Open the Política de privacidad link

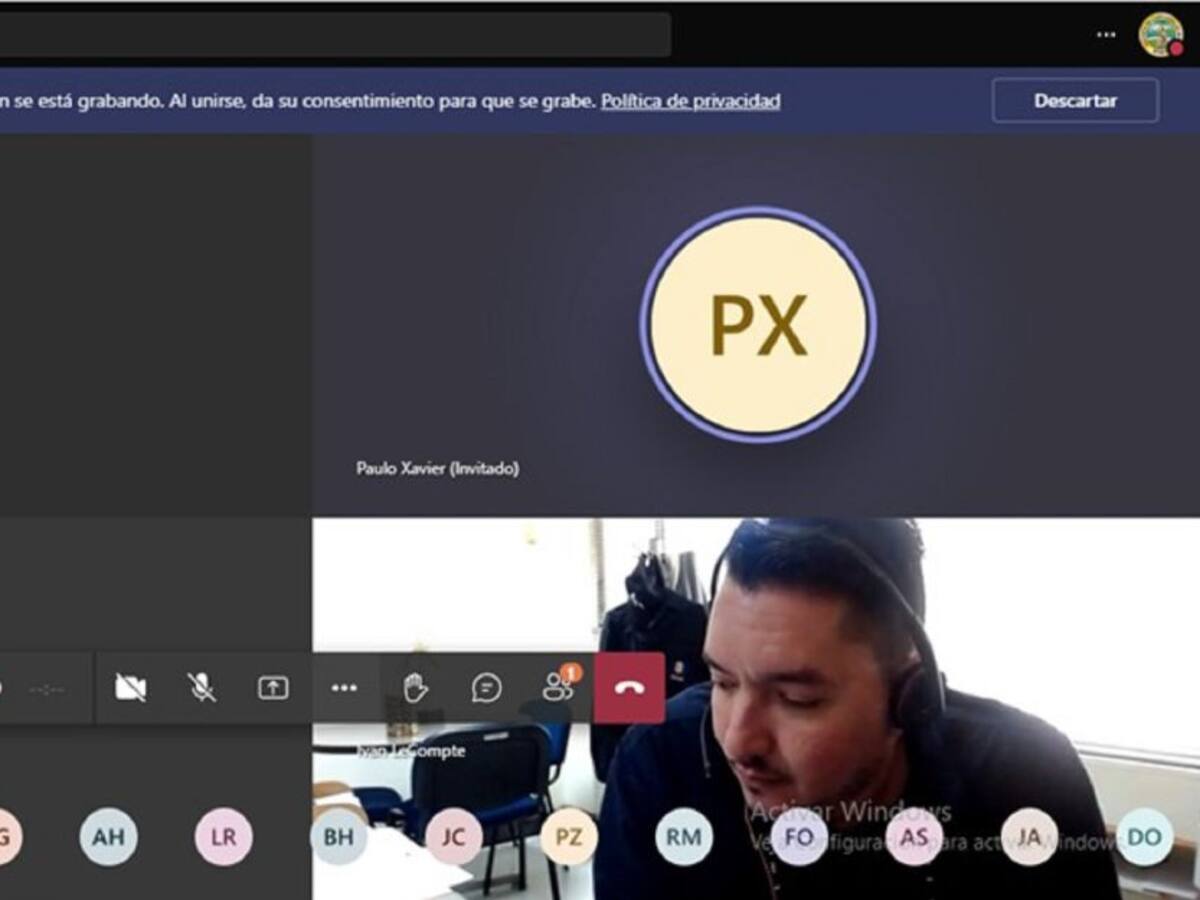[690, 101]
